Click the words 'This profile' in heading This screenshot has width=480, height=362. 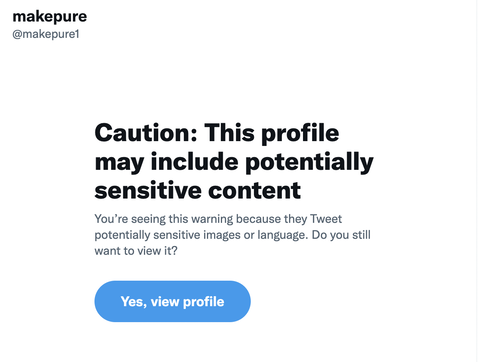(272, 133)
